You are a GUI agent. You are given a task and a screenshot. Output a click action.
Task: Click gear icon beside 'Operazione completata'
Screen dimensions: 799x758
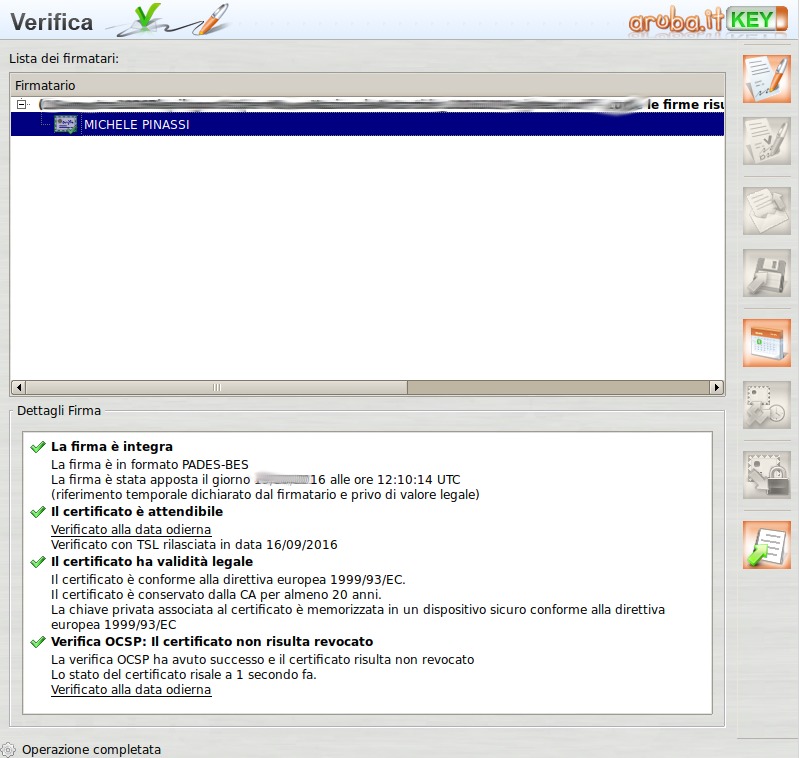[9, 749]
